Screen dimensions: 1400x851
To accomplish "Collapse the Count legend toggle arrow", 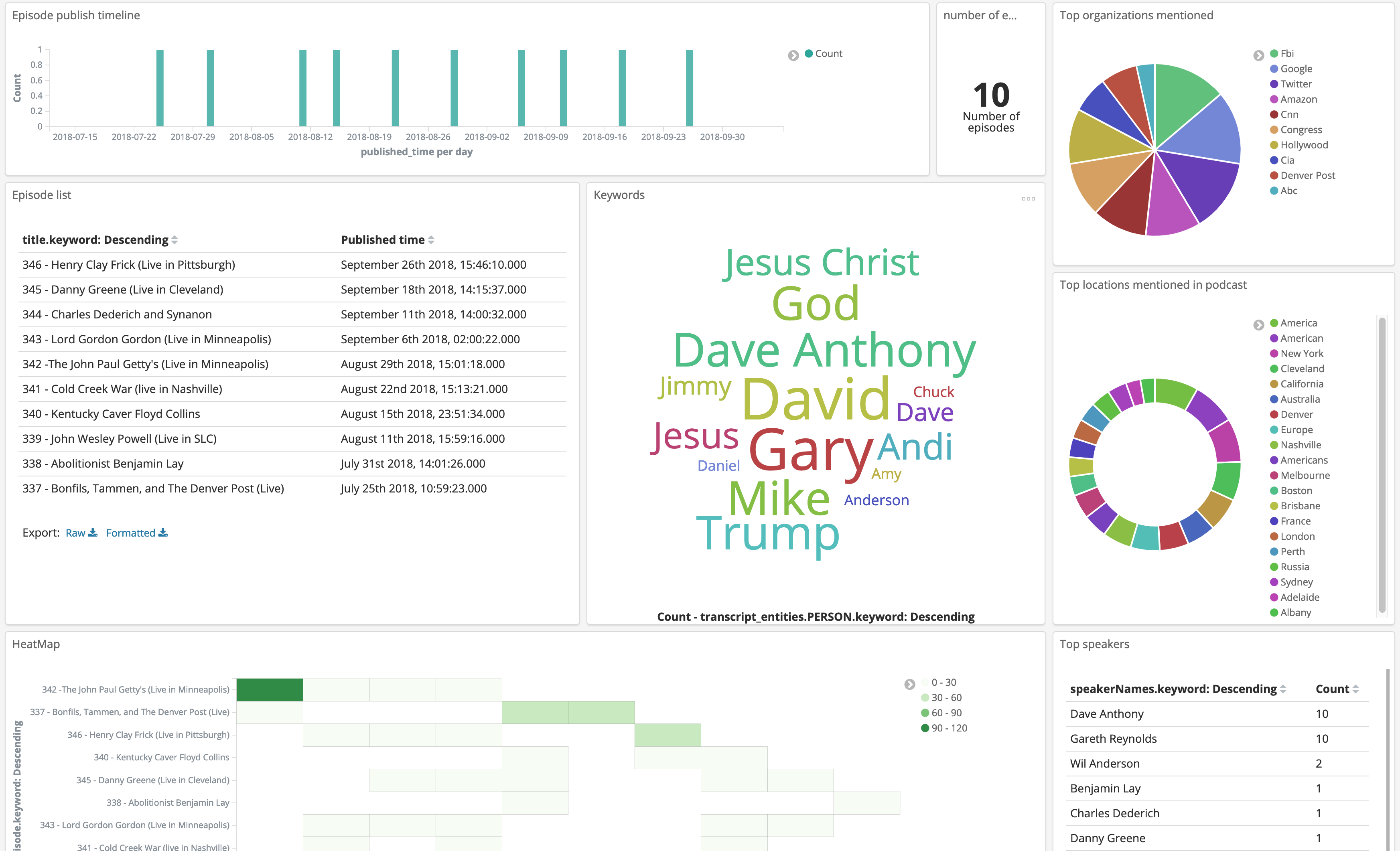I will click(793, 55).
